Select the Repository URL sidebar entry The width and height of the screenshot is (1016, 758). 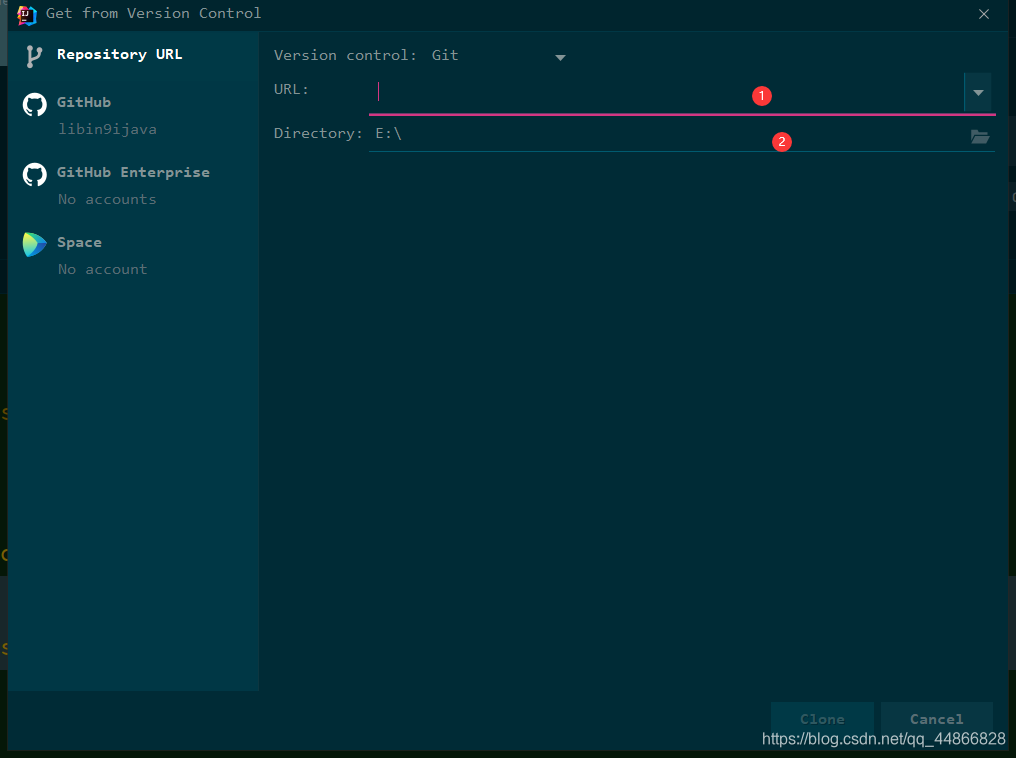click(x=120, y=54)
